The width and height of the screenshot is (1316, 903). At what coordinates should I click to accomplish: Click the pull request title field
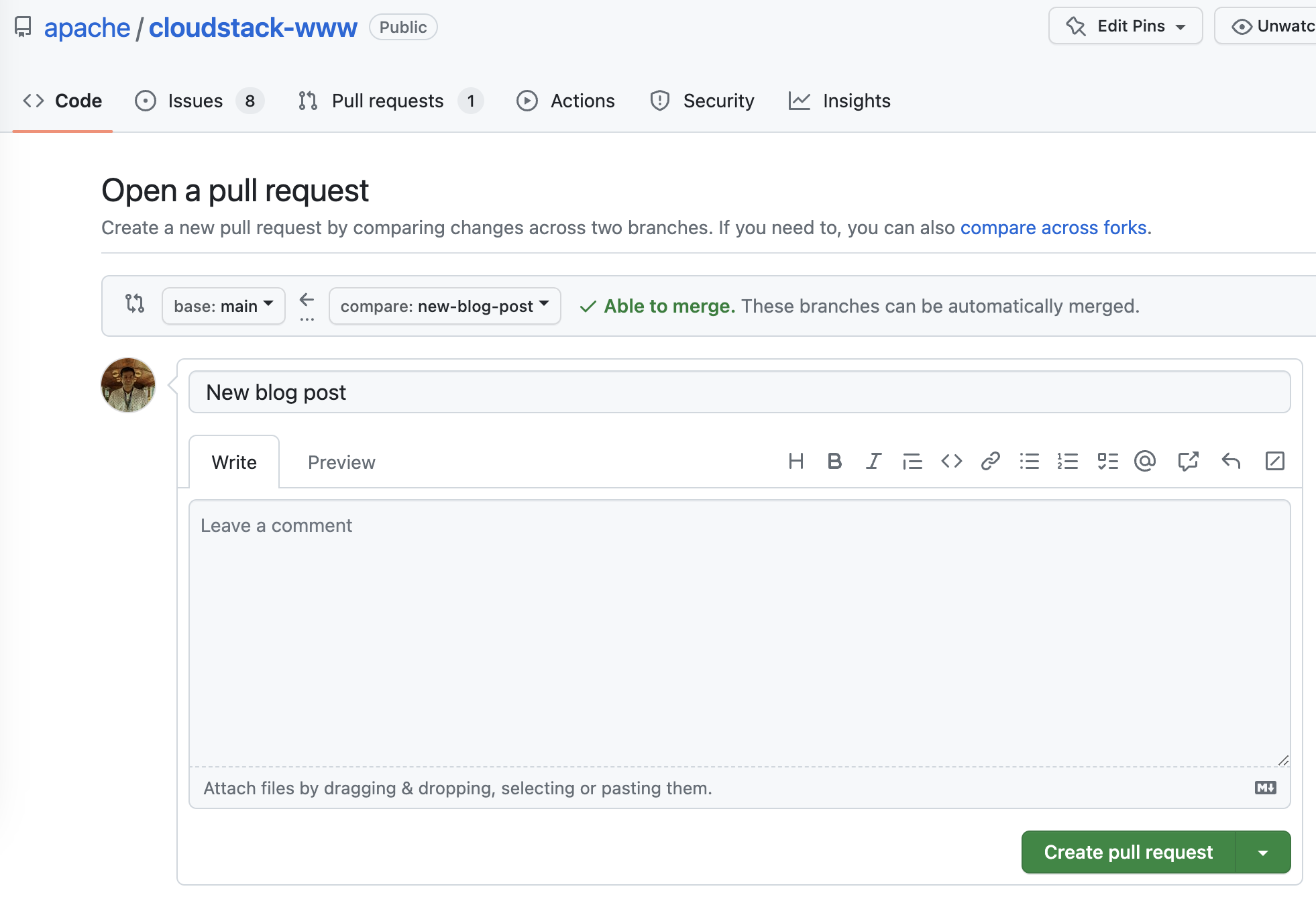pyautogui.click(x=740, y=392)
